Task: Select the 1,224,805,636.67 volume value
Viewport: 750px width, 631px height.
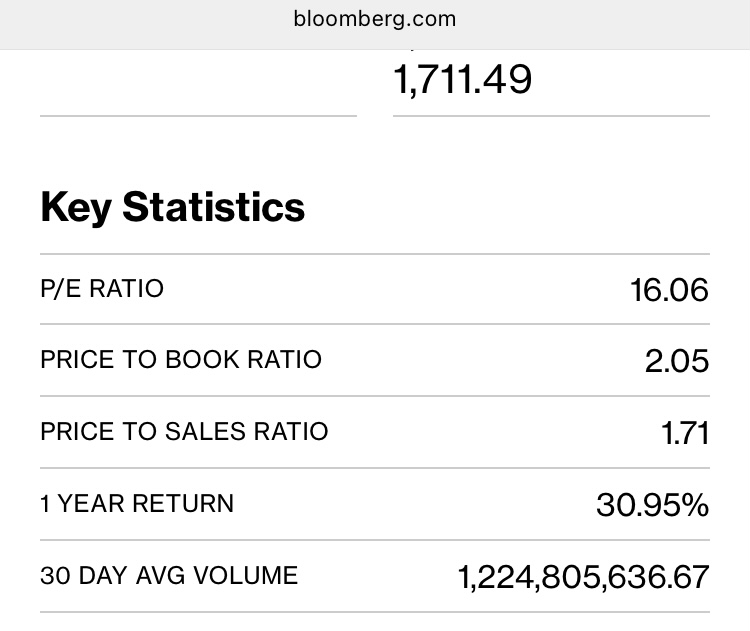Action: [x=584, y=577]
